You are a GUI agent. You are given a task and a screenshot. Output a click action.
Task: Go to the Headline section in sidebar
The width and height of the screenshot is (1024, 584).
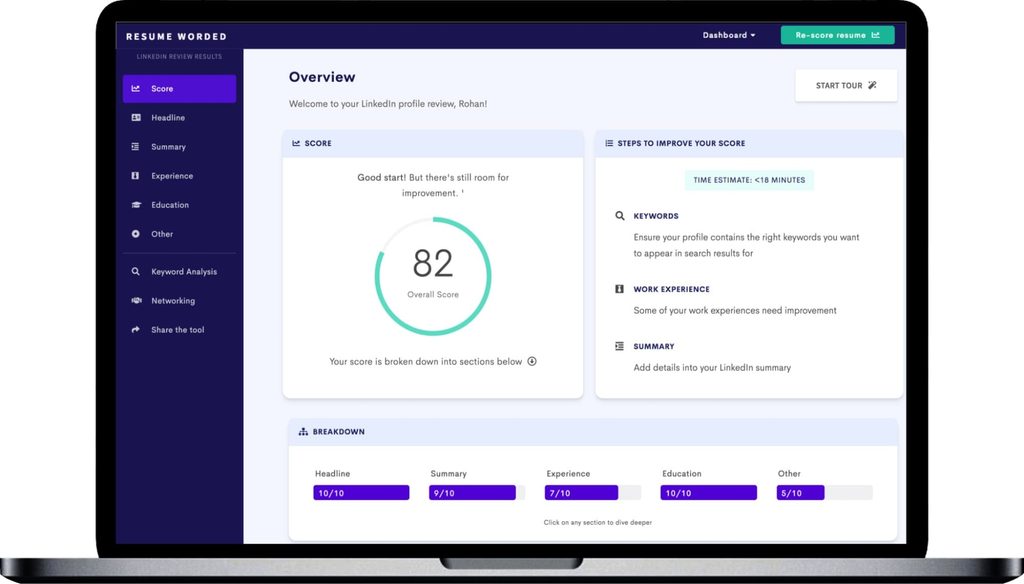coord(179,118)
